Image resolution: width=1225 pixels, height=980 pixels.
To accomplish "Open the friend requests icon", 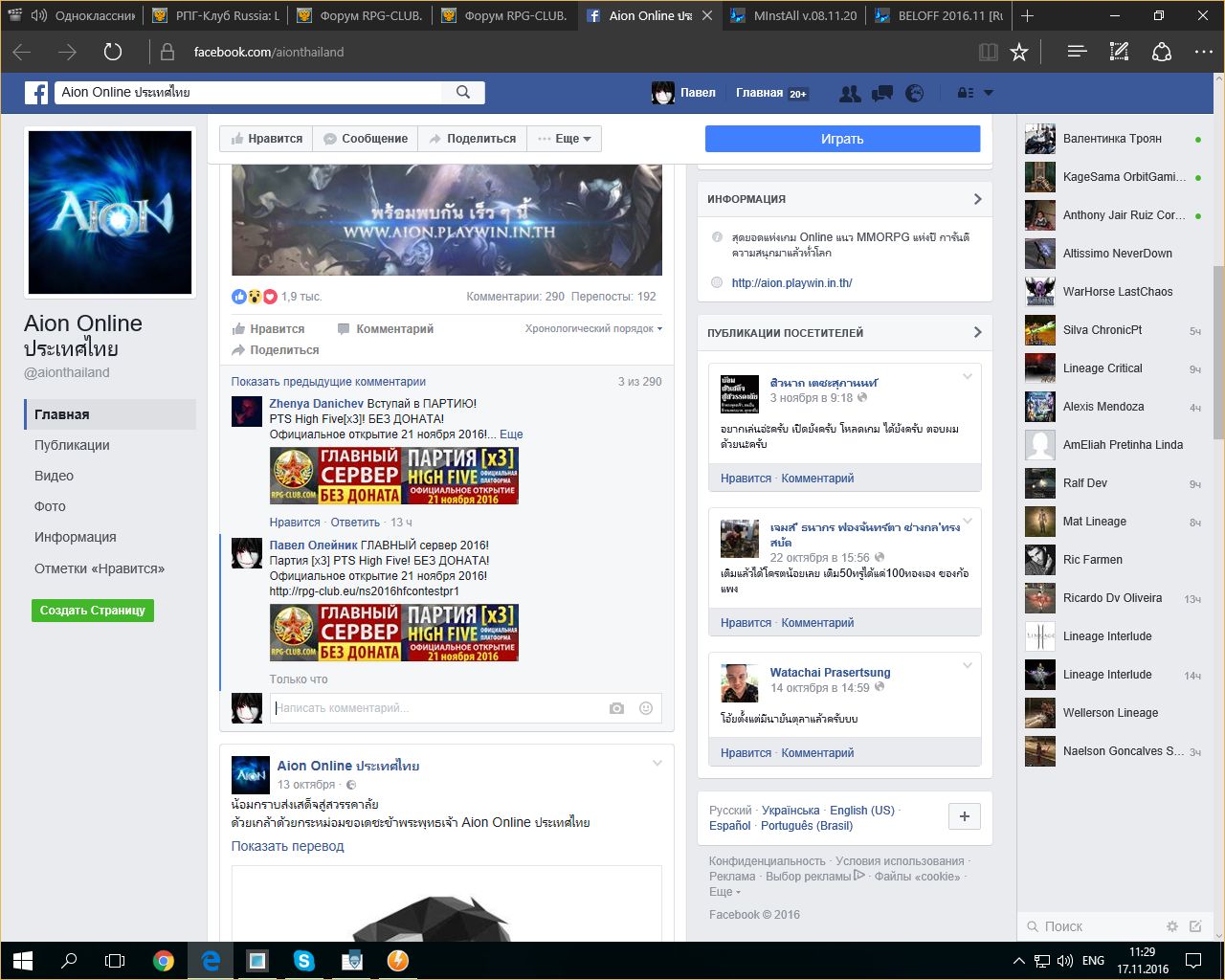I will (849, 93).
